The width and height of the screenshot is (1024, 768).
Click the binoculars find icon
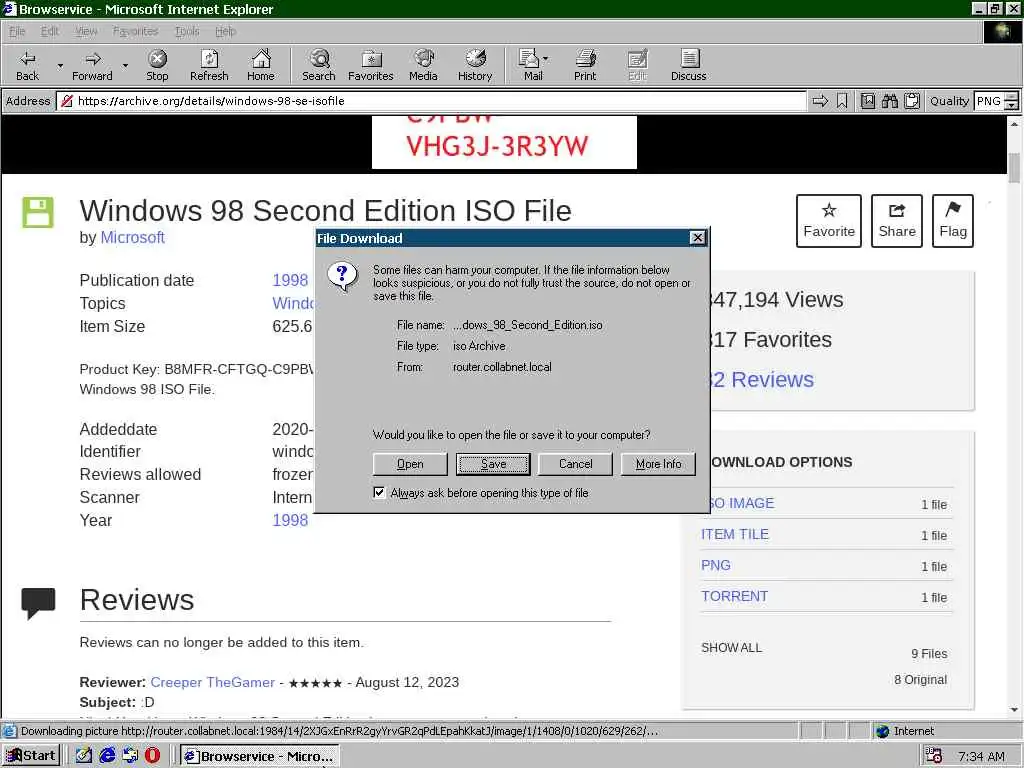(x=889, y=101)
